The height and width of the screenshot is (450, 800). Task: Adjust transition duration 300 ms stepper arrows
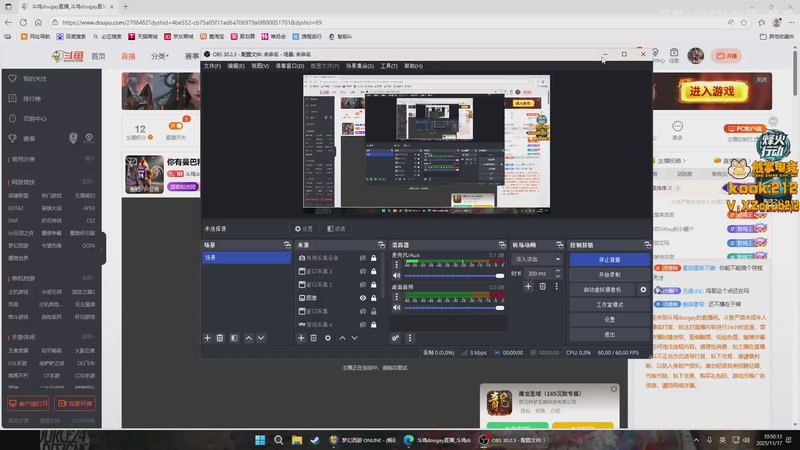pyautogui.click(x=558, y=273)
